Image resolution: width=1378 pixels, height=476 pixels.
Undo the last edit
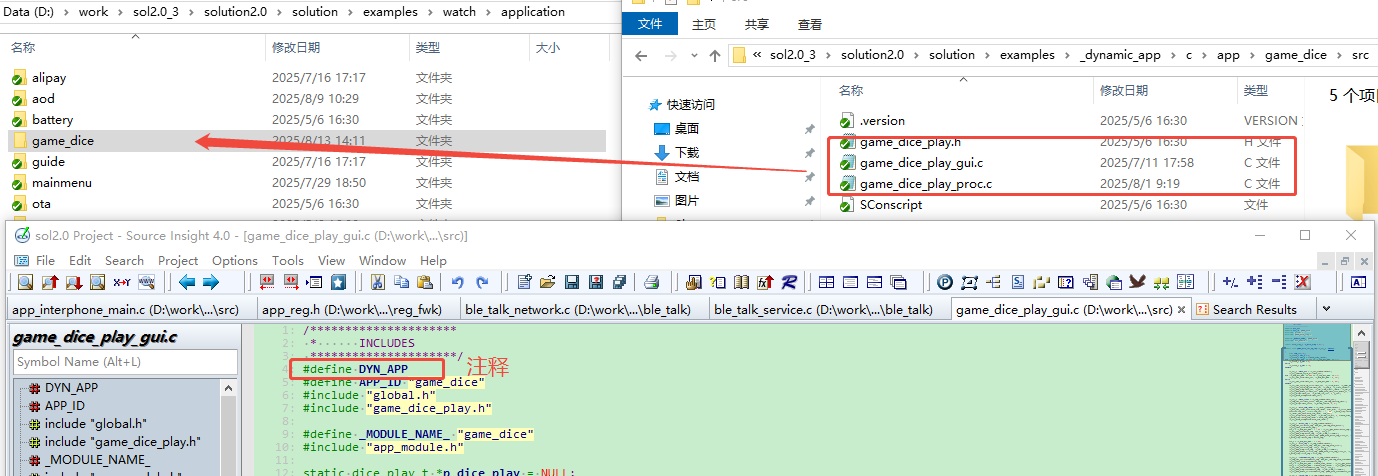click(458, 282)
